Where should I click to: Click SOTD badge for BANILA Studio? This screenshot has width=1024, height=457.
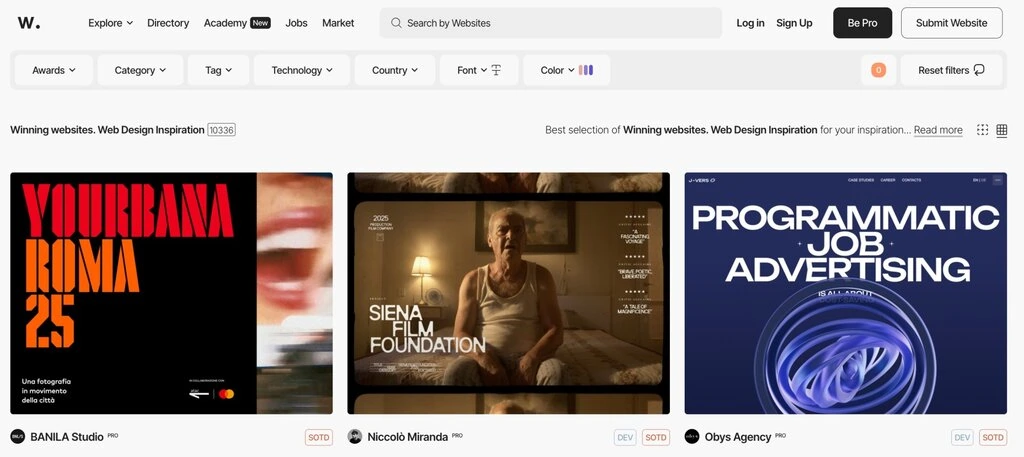(319, 437)
